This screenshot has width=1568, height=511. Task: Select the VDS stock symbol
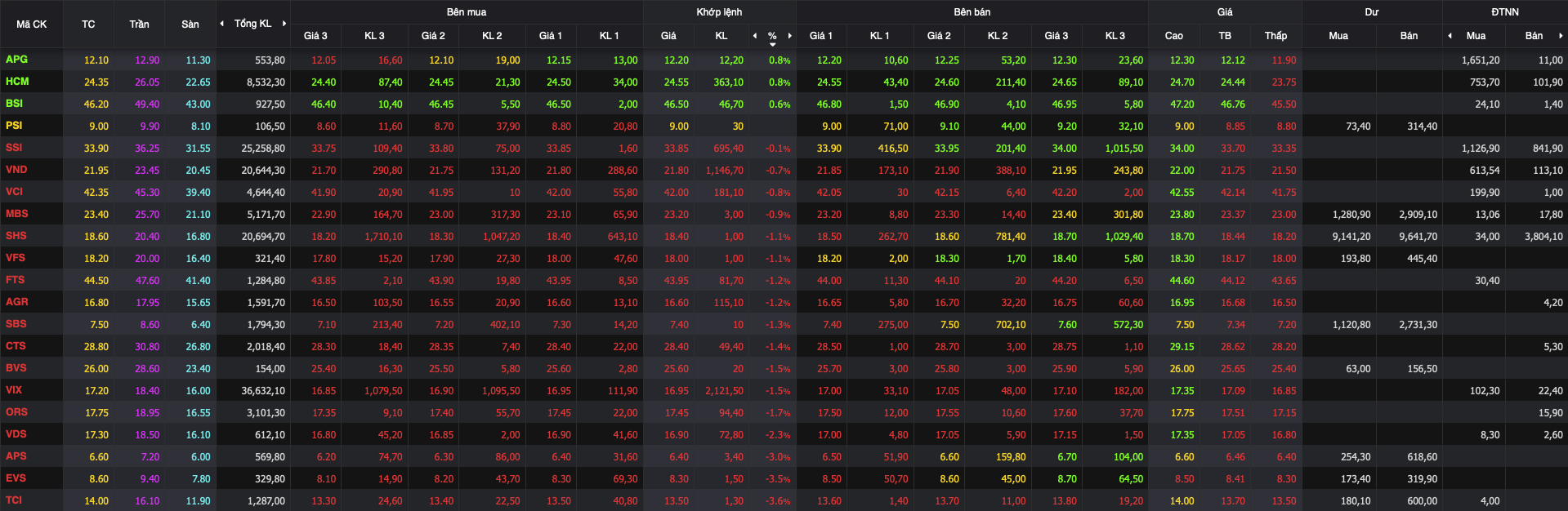tap(16, 434)
